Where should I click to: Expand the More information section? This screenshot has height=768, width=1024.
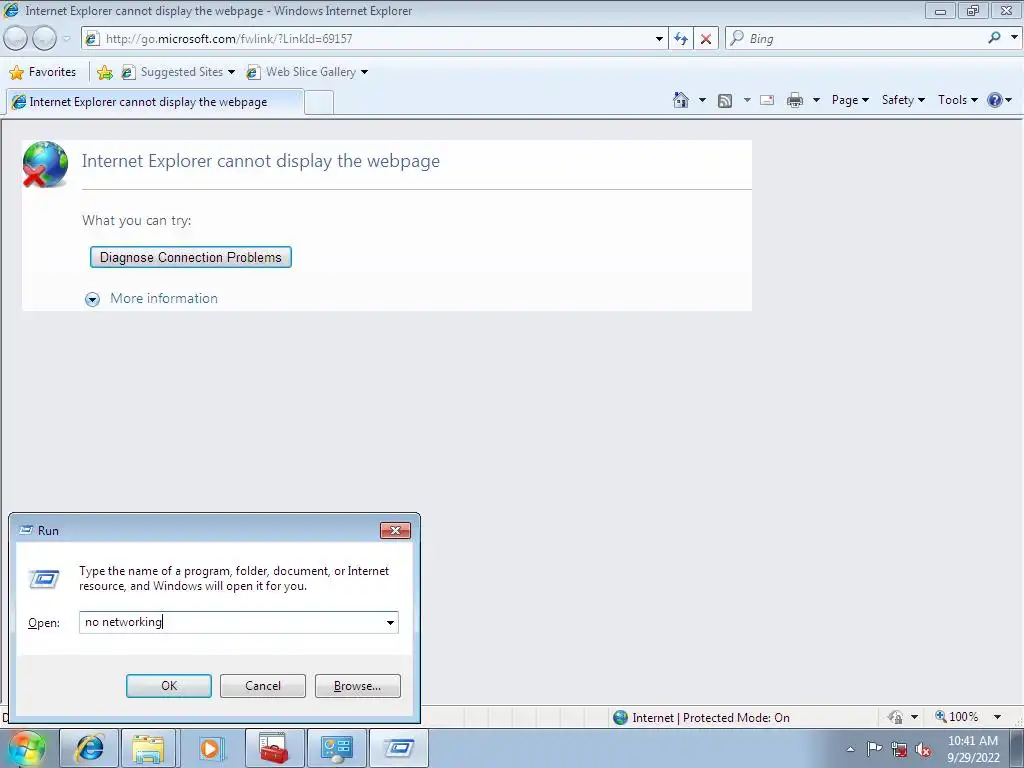152,298
